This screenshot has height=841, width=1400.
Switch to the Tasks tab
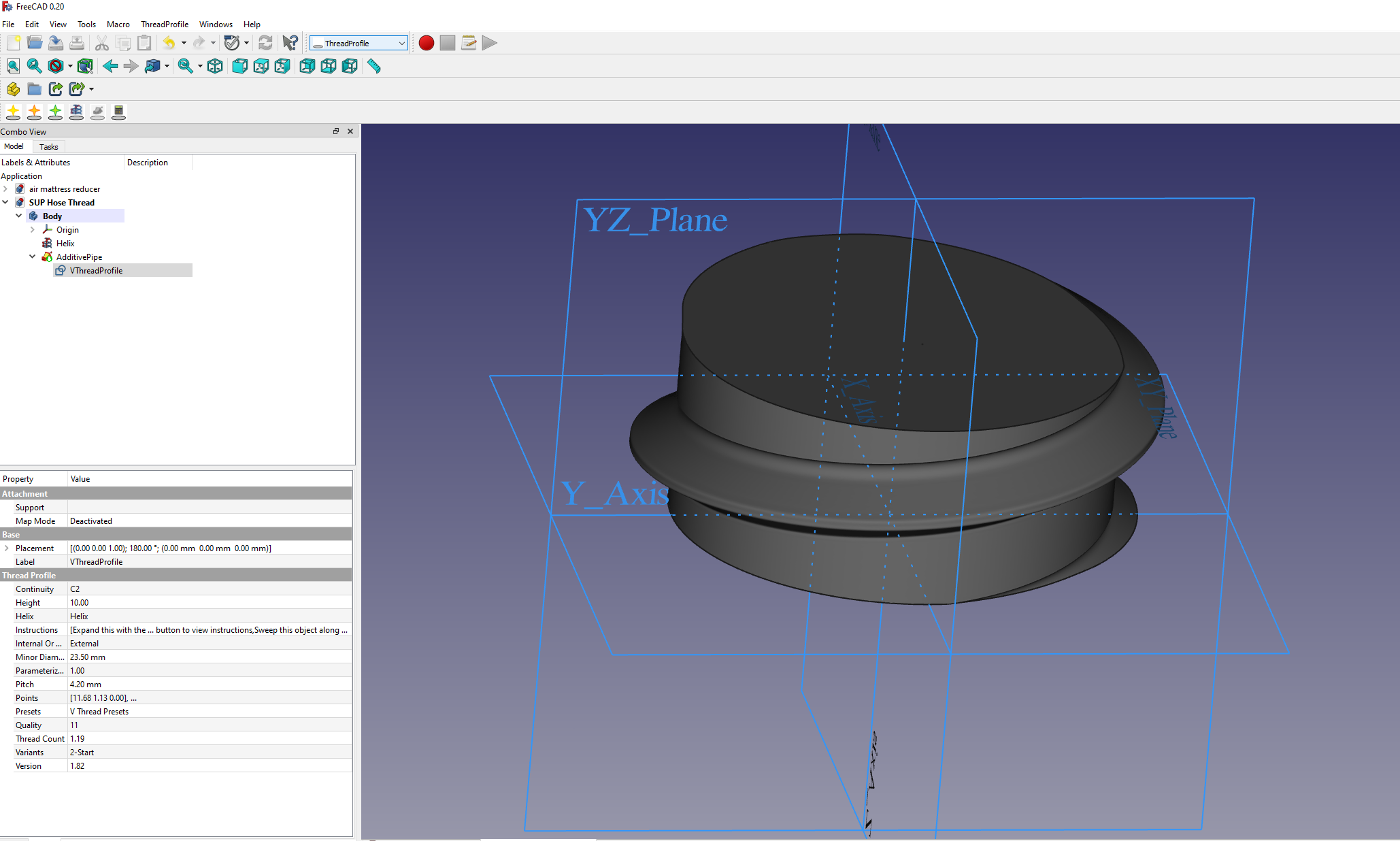pyautogui.click(x=48, y=146)
